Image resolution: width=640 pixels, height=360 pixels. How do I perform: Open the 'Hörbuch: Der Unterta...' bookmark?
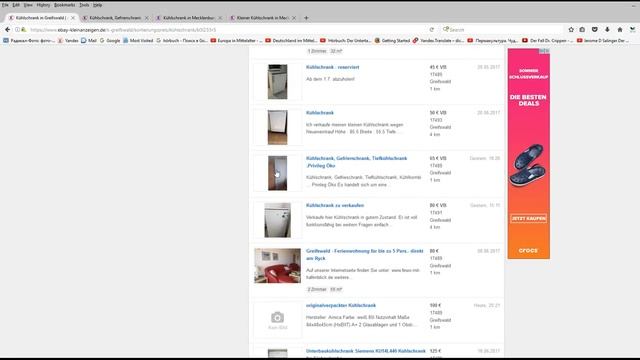tap(345, 40)
